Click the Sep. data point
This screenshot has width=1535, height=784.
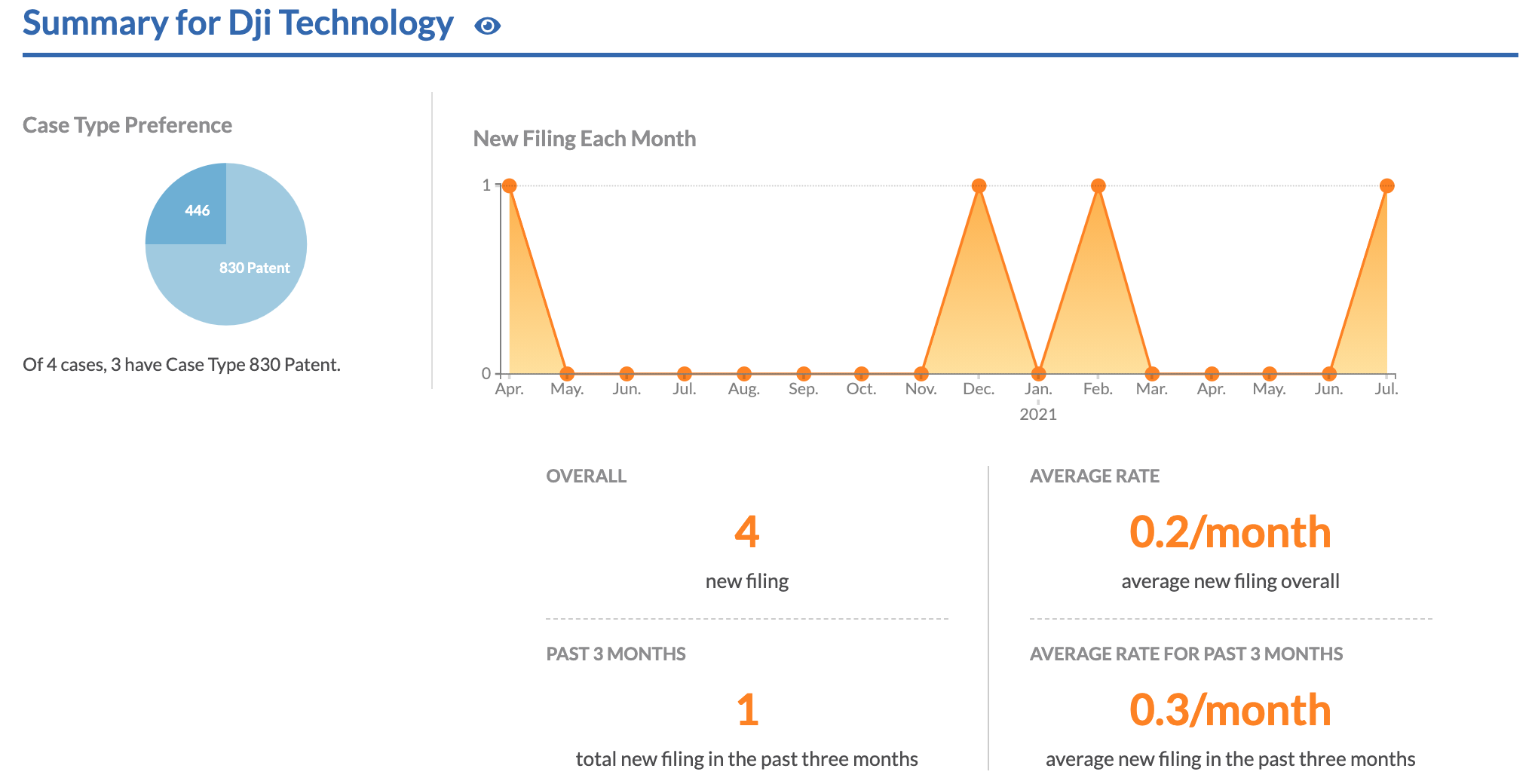tap(804, 373)
